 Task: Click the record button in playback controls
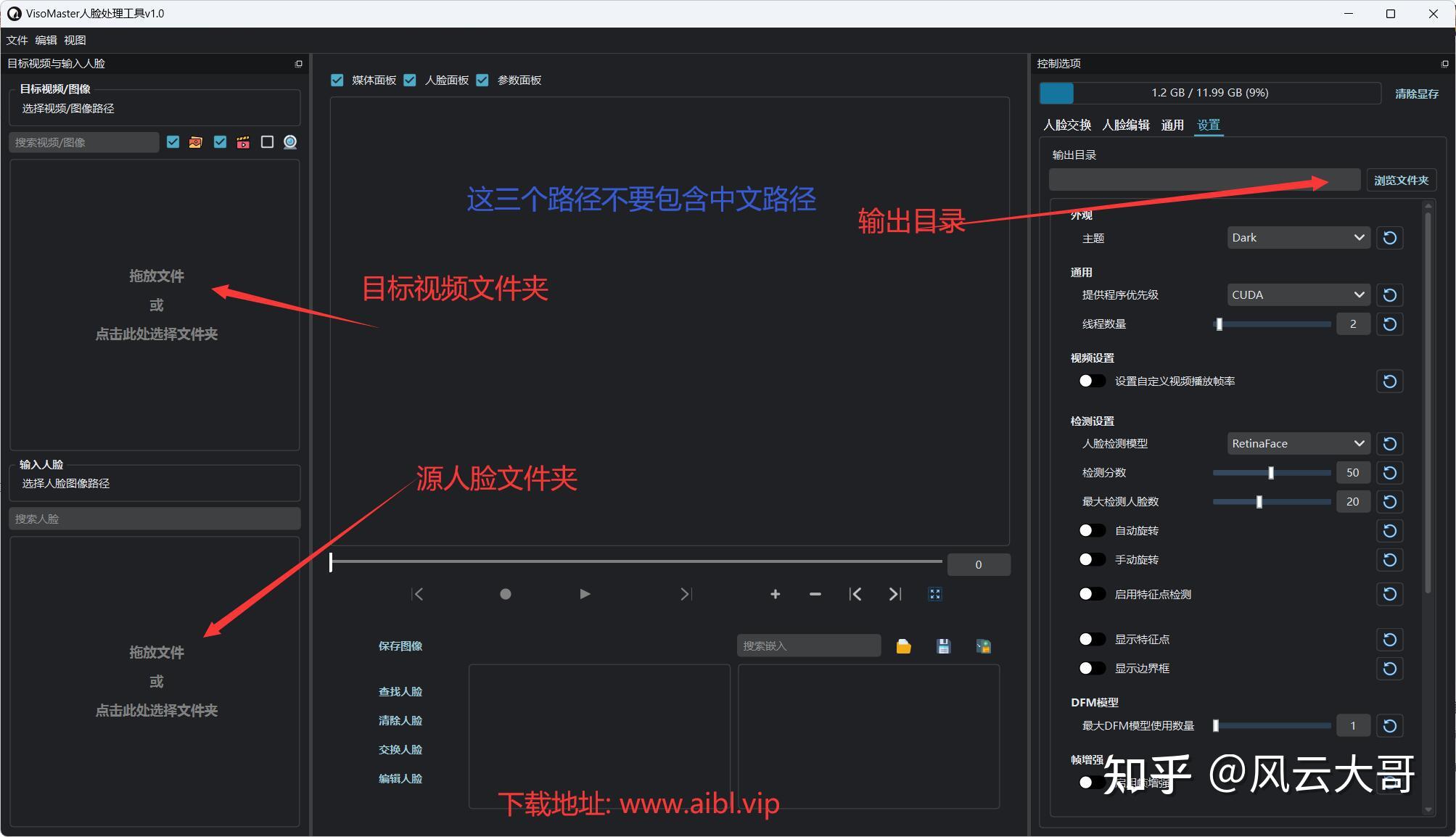(505, 594)
